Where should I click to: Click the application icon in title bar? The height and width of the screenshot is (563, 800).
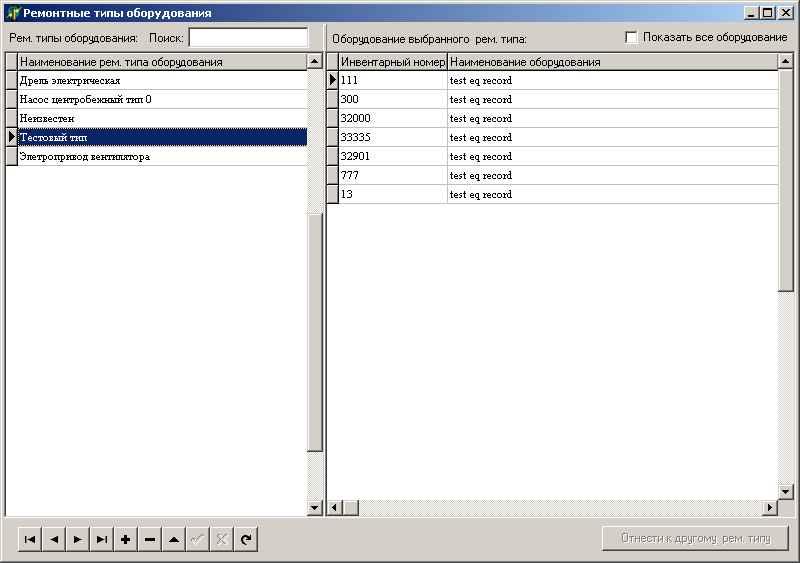click(x=12, y=13)
